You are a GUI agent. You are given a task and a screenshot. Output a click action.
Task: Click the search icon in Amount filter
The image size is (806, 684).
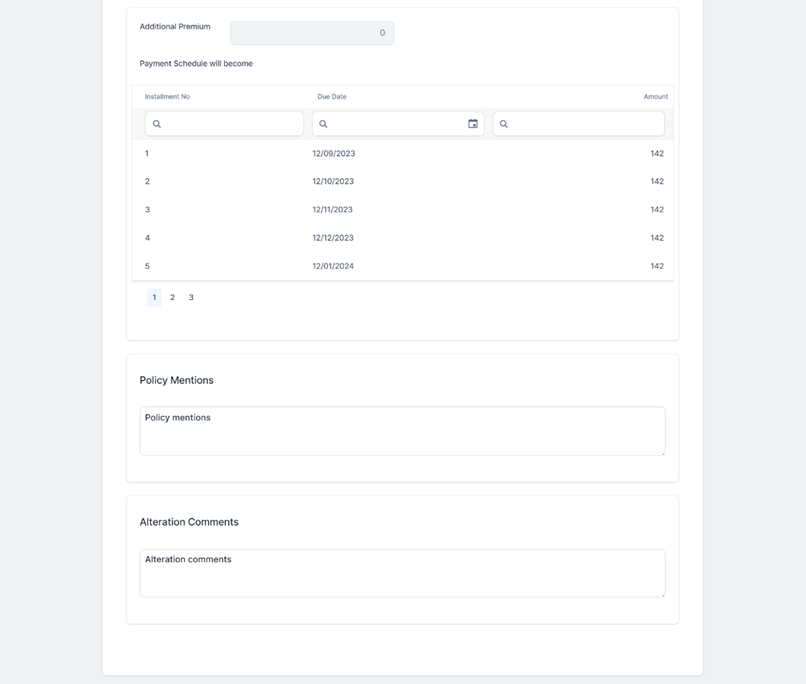(x=504, y=124)
